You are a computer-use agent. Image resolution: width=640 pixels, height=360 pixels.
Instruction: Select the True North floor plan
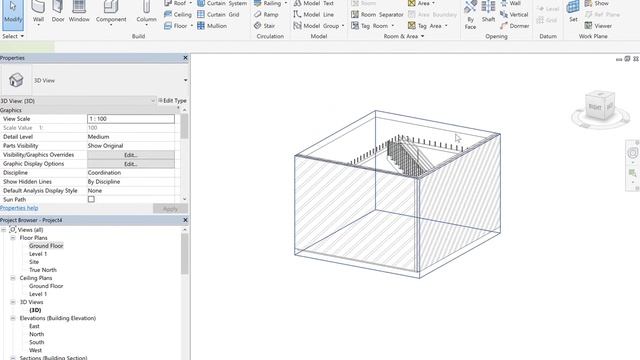[x=43, y=270]
